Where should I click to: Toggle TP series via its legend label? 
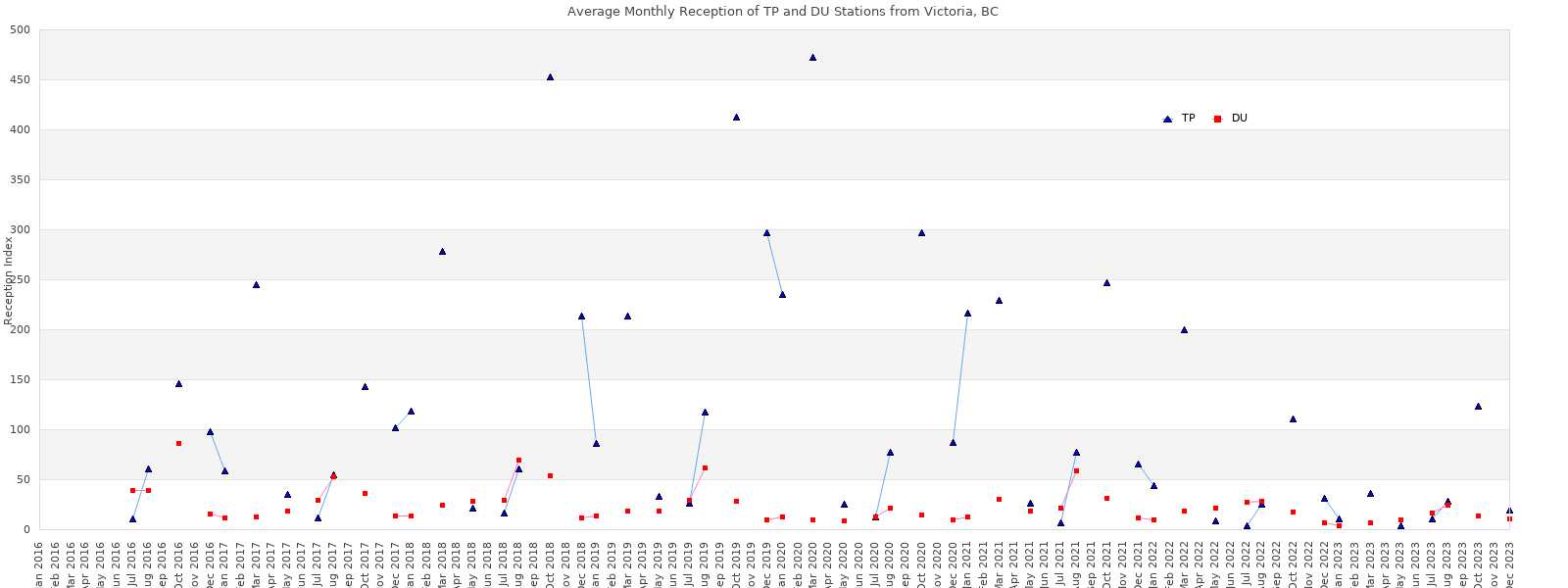click(1188, 119)
